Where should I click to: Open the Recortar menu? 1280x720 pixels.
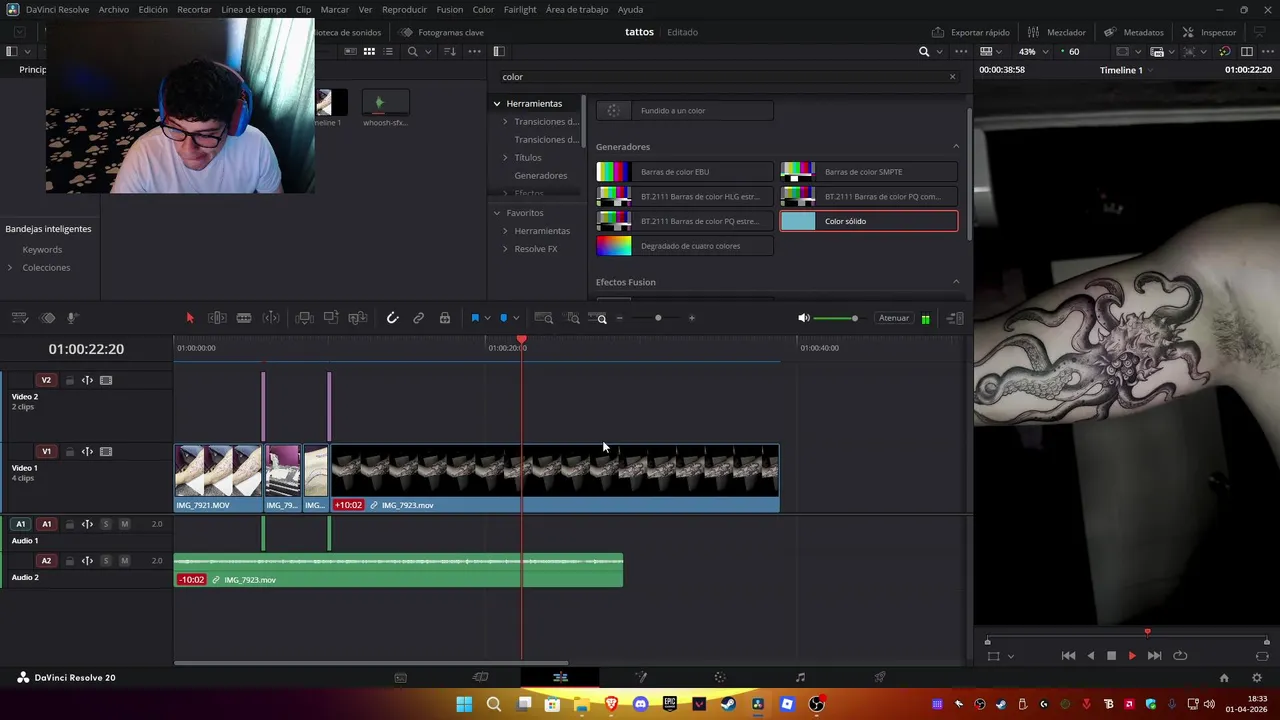tap(194, 9)
